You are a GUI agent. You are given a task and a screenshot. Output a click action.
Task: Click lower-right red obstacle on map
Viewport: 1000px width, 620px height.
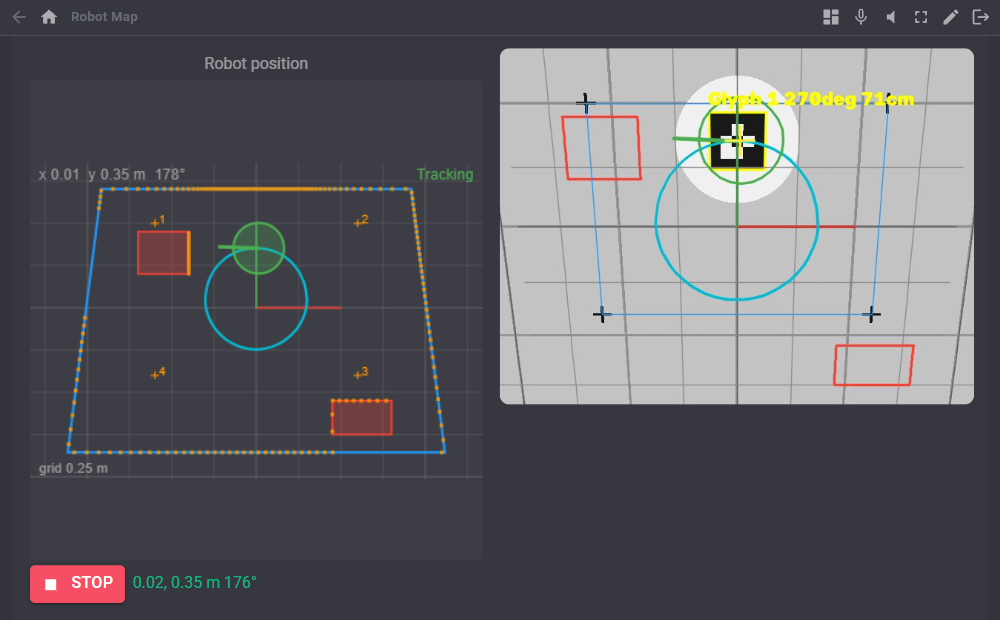(362, 417)
